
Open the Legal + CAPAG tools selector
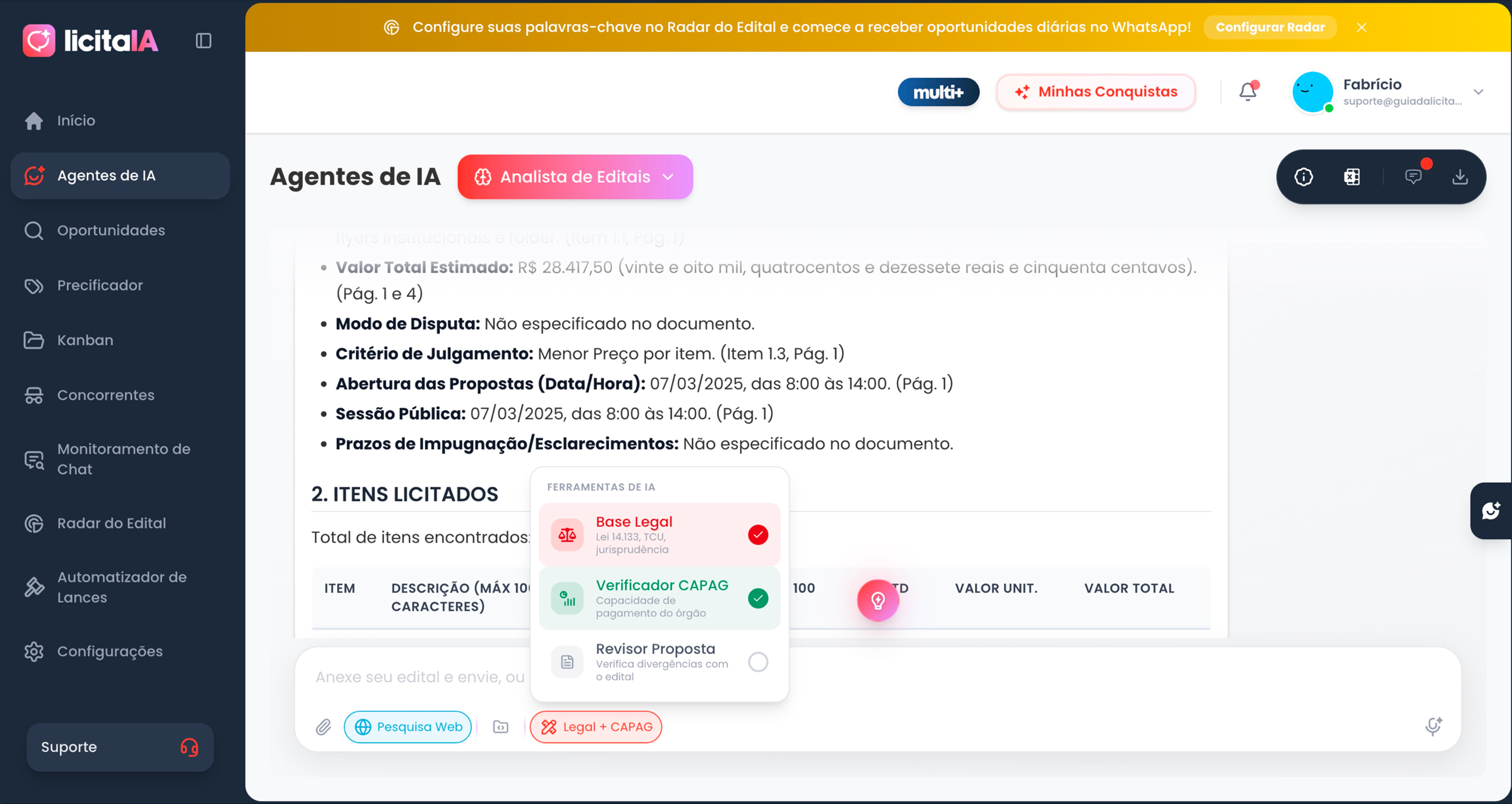[x=595, y=727]
